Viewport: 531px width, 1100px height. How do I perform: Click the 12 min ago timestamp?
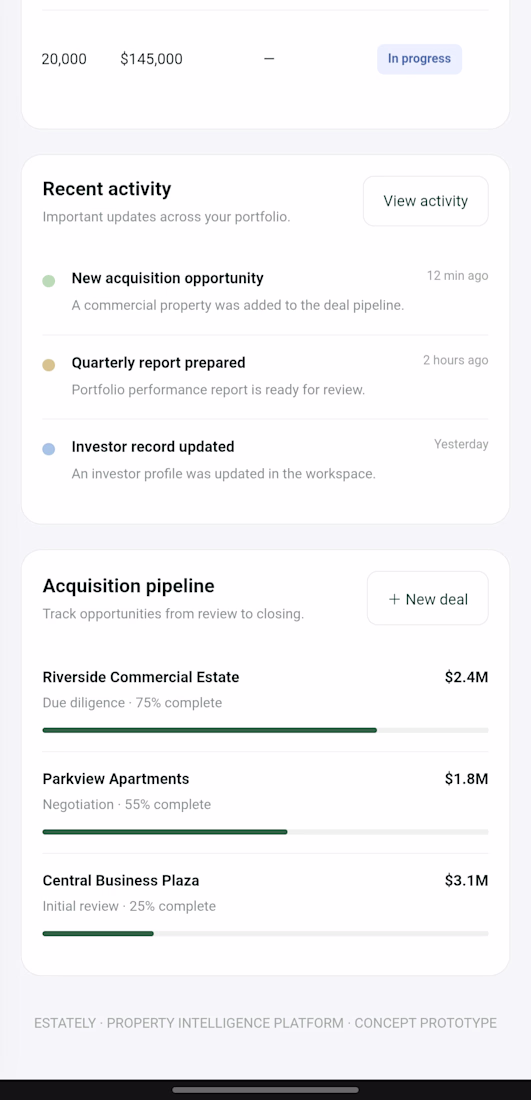tap(457, 276)
